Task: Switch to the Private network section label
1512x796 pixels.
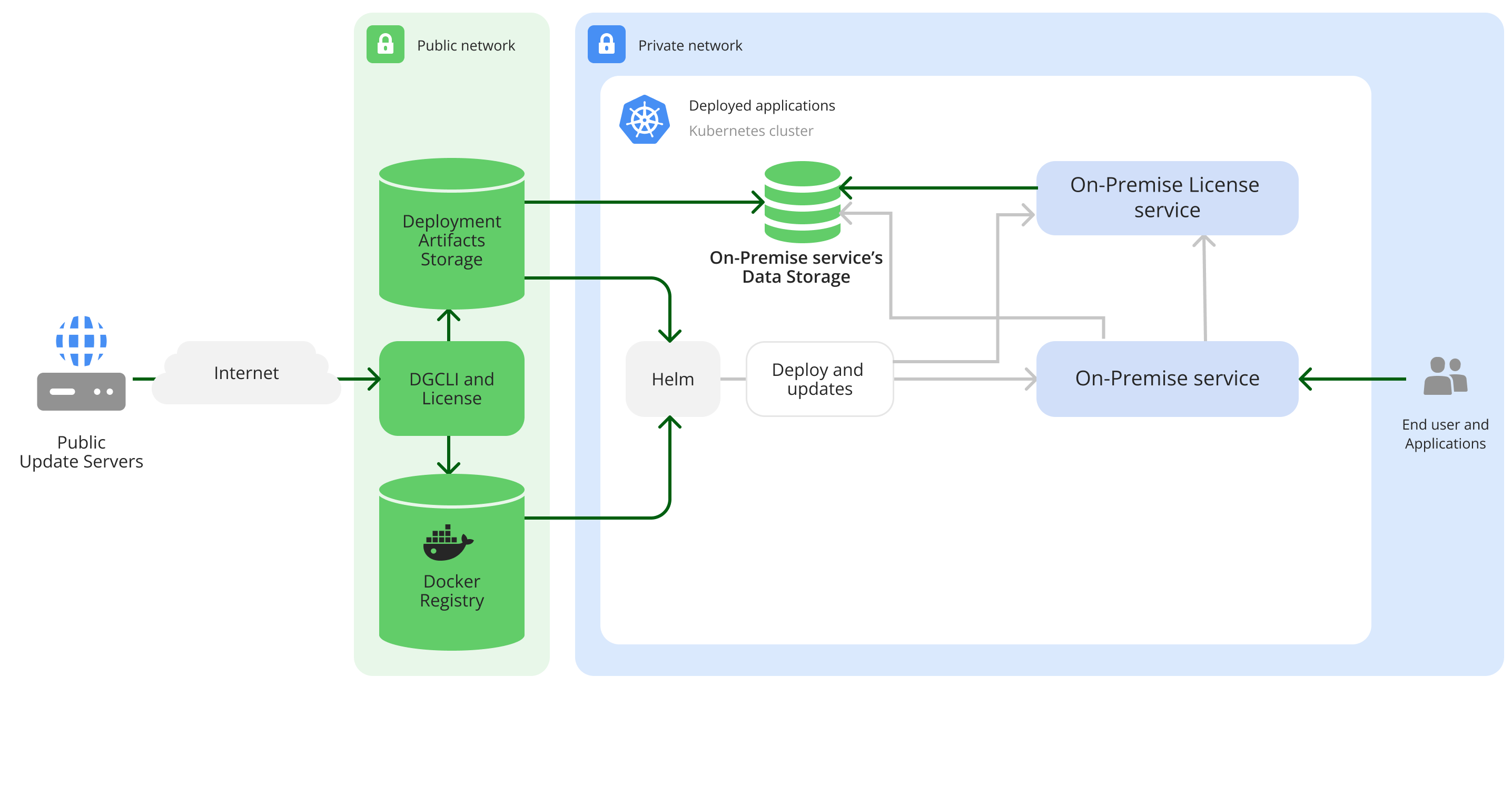Action: click(x=690, y=45)
